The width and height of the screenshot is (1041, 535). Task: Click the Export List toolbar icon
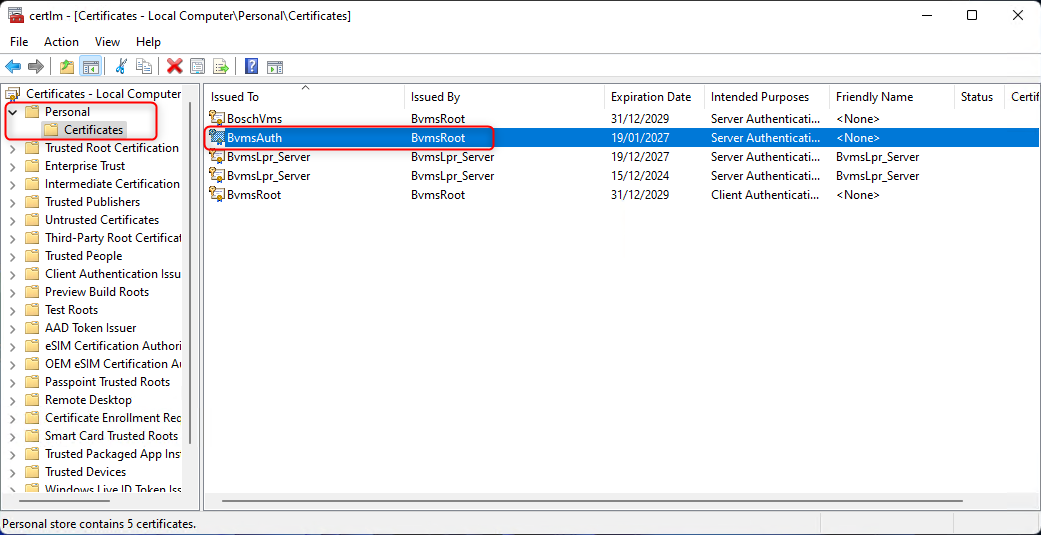[x=221, y=66]
